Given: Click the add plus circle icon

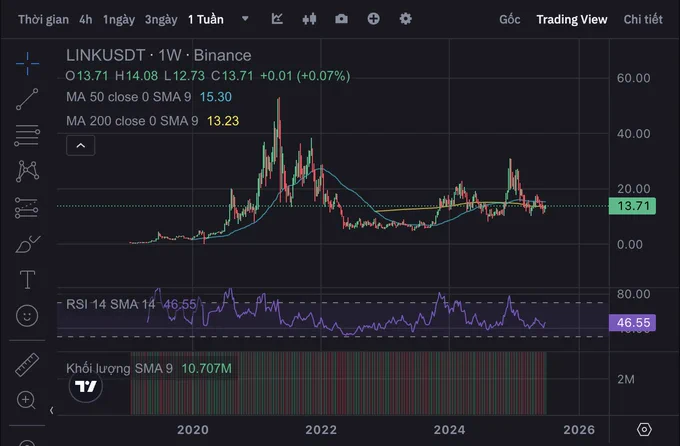Looking at the screenshot, I should (373, 19).
